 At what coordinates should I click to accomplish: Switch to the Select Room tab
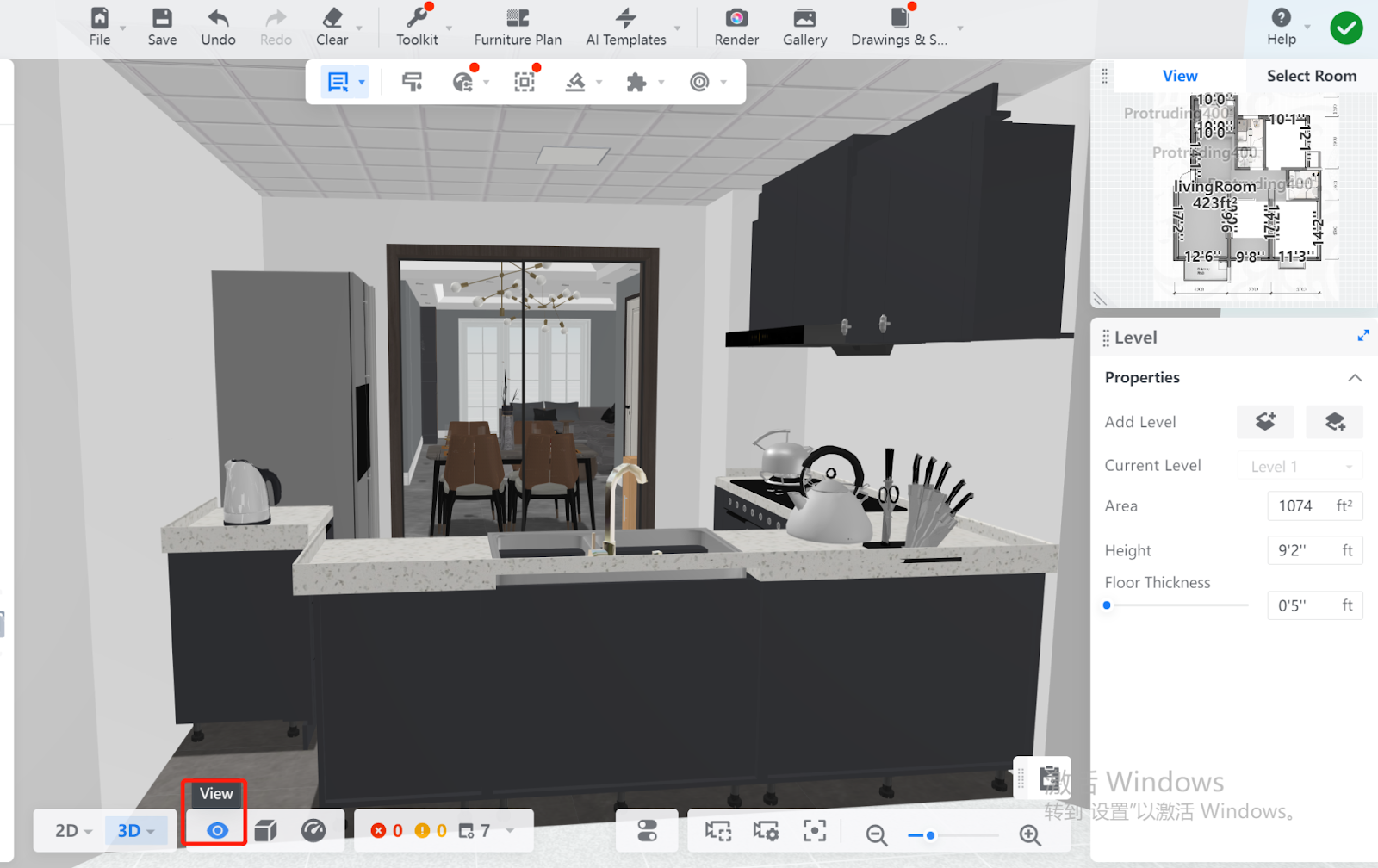coord(1312,76)
